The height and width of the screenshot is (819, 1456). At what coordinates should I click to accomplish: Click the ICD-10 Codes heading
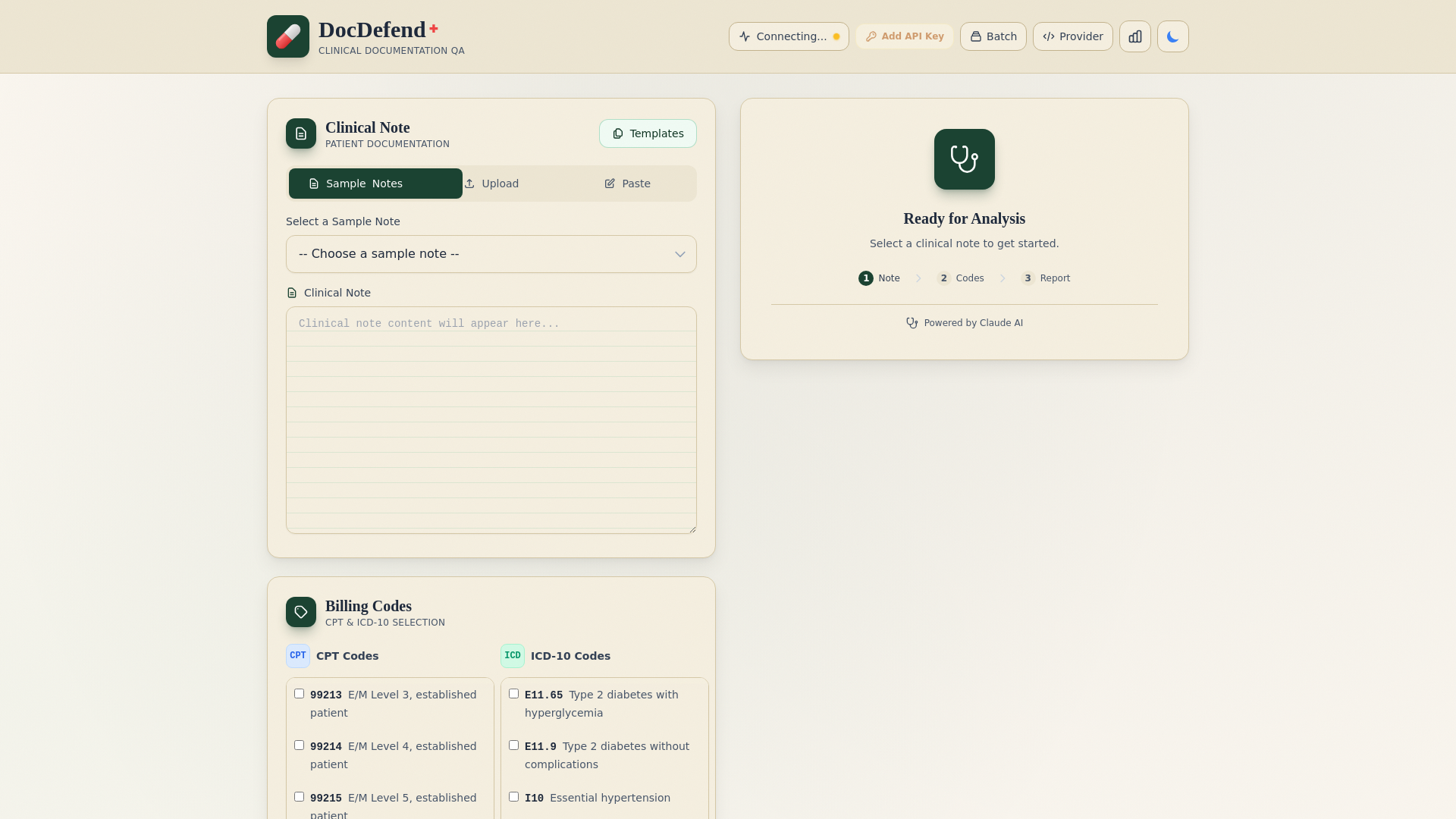pos(570,656)
